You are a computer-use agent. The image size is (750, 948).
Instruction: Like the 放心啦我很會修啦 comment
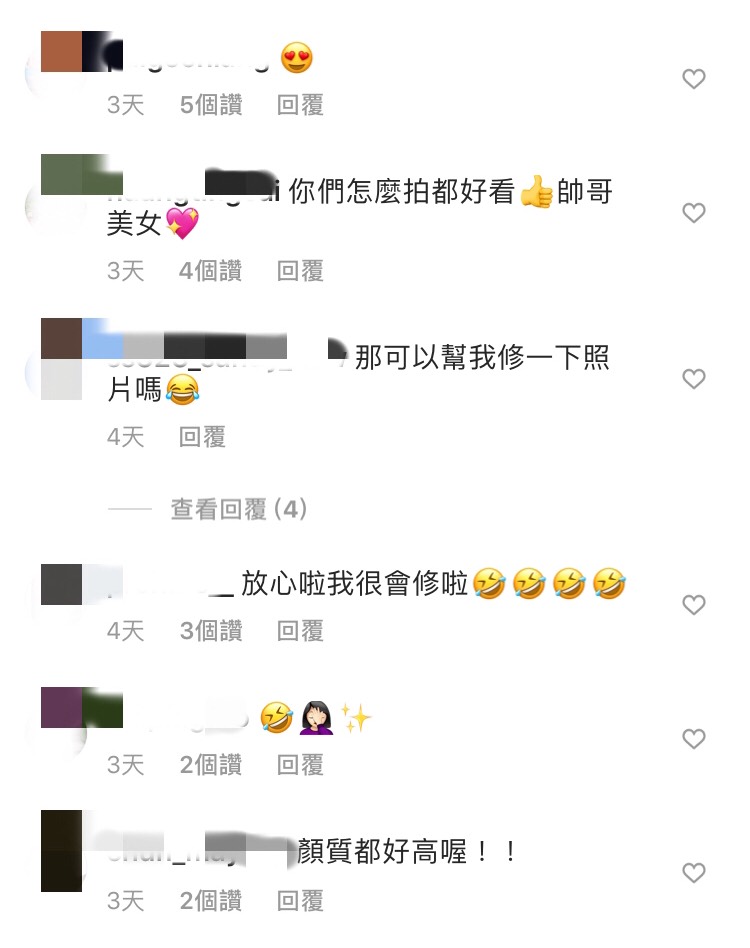[694, 605]
